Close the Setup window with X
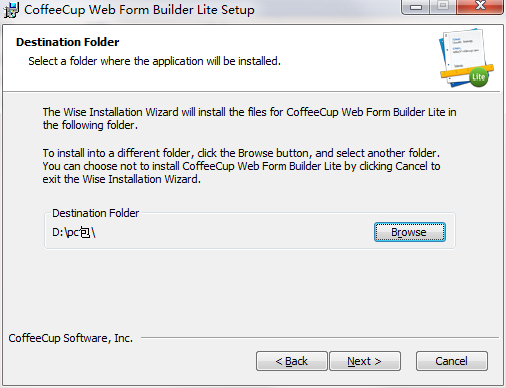Viewport: 506px width, 388px height. [480, 6]
